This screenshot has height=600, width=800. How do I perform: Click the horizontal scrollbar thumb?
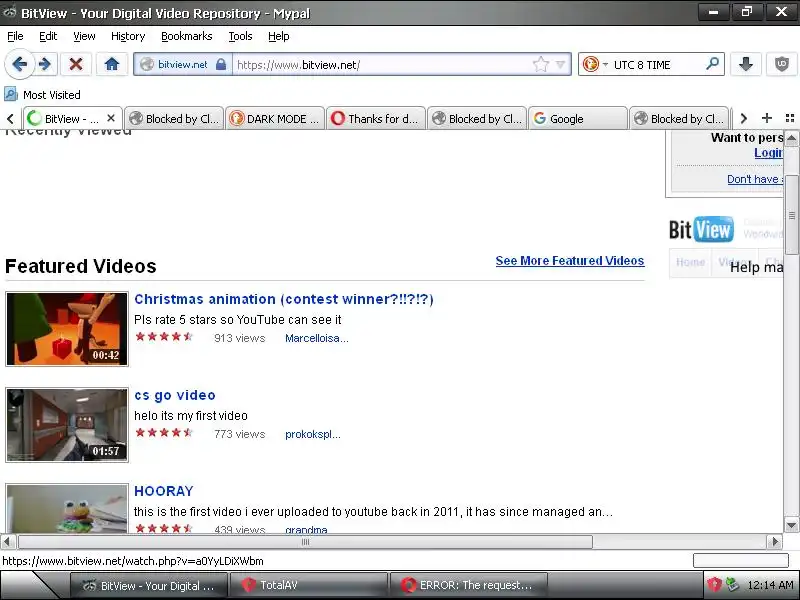tap(305, 542)
